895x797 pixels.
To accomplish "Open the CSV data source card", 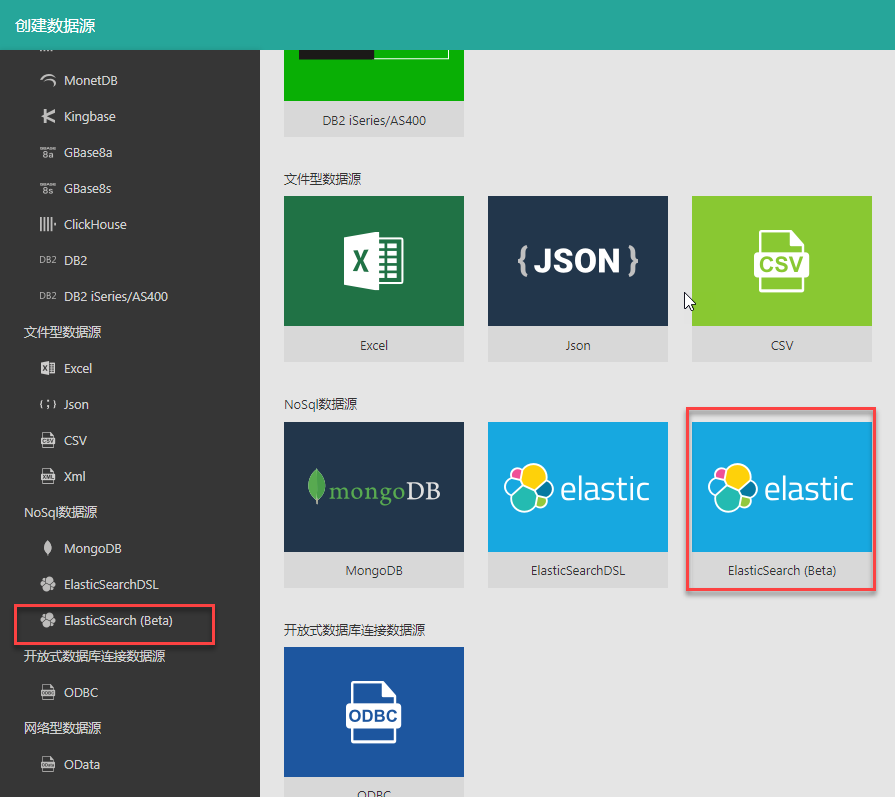I will 782,279.
